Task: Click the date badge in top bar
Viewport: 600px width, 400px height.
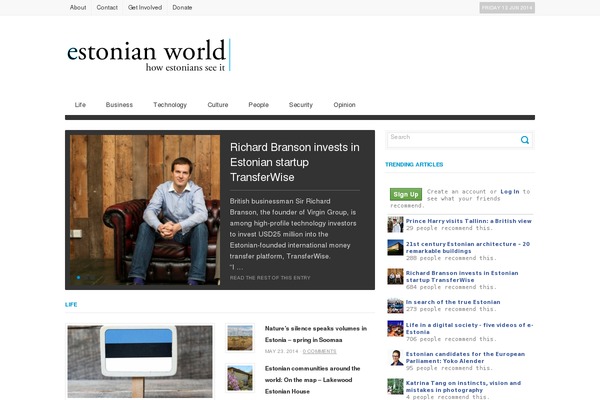Action: click(x=507, y=8)
